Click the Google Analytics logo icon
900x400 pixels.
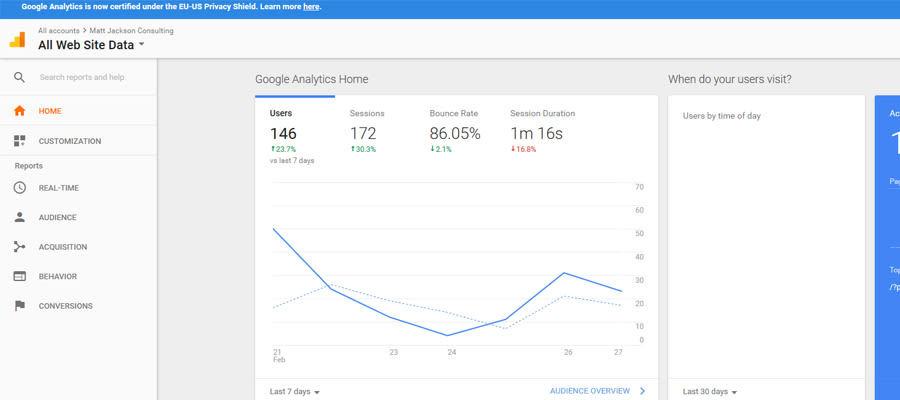coord(17,39)
